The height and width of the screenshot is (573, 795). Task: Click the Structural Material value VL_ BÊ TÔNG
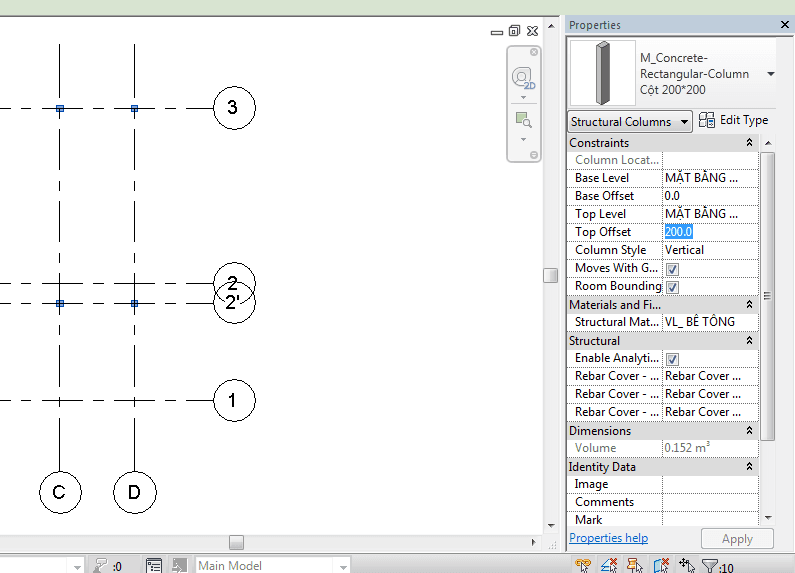click(710, 322)
